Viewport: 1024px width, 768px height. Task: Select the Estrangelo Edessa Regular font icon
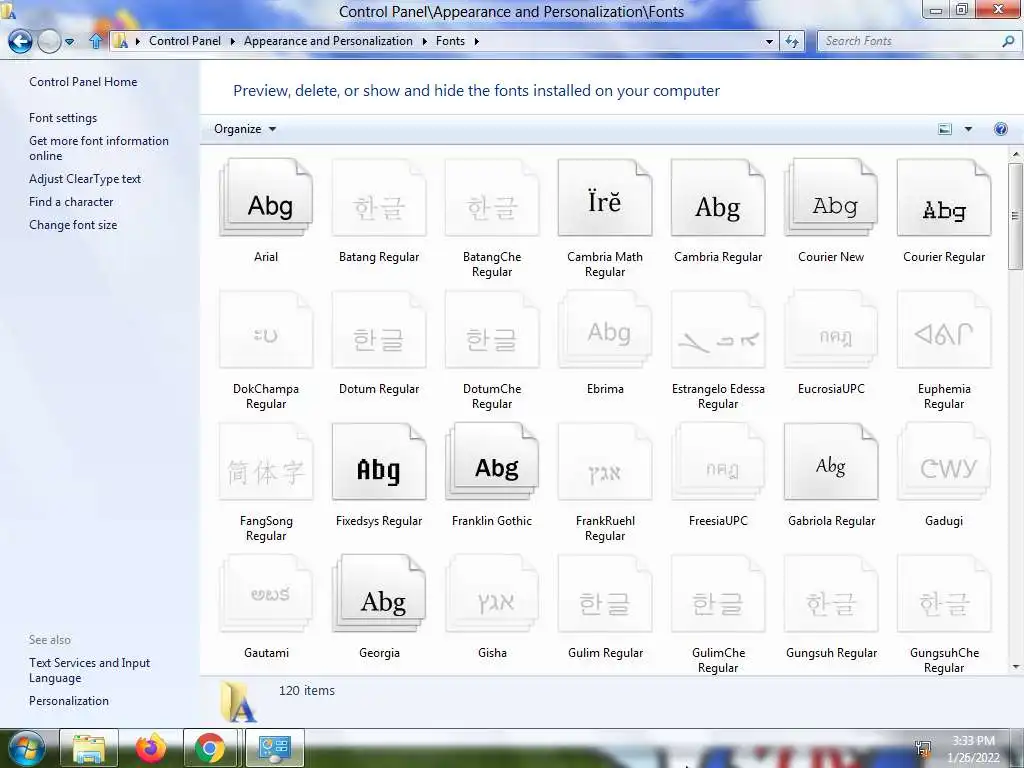[718, 330]
